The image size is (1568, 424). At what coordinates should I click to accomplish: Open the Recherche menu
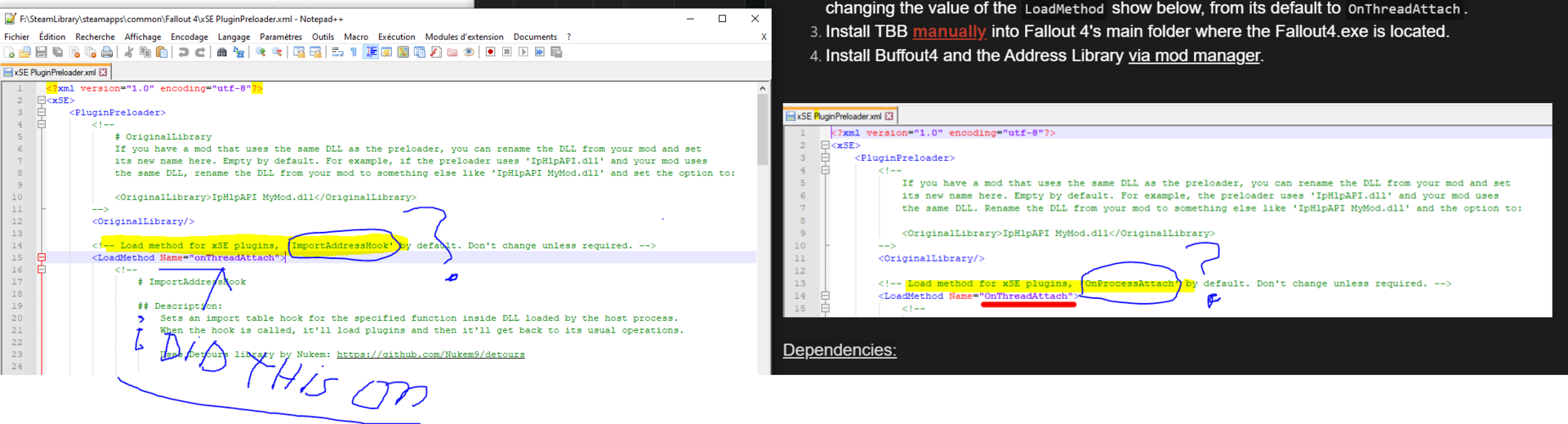tap(95, 37)
